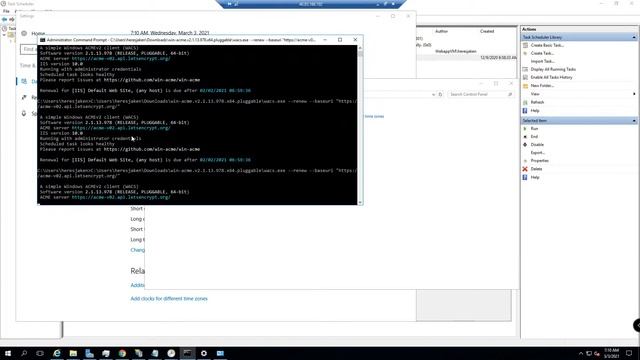640x360 pixels.
Task: Open the Control Panel address dropdown
Action: (433, 94)
